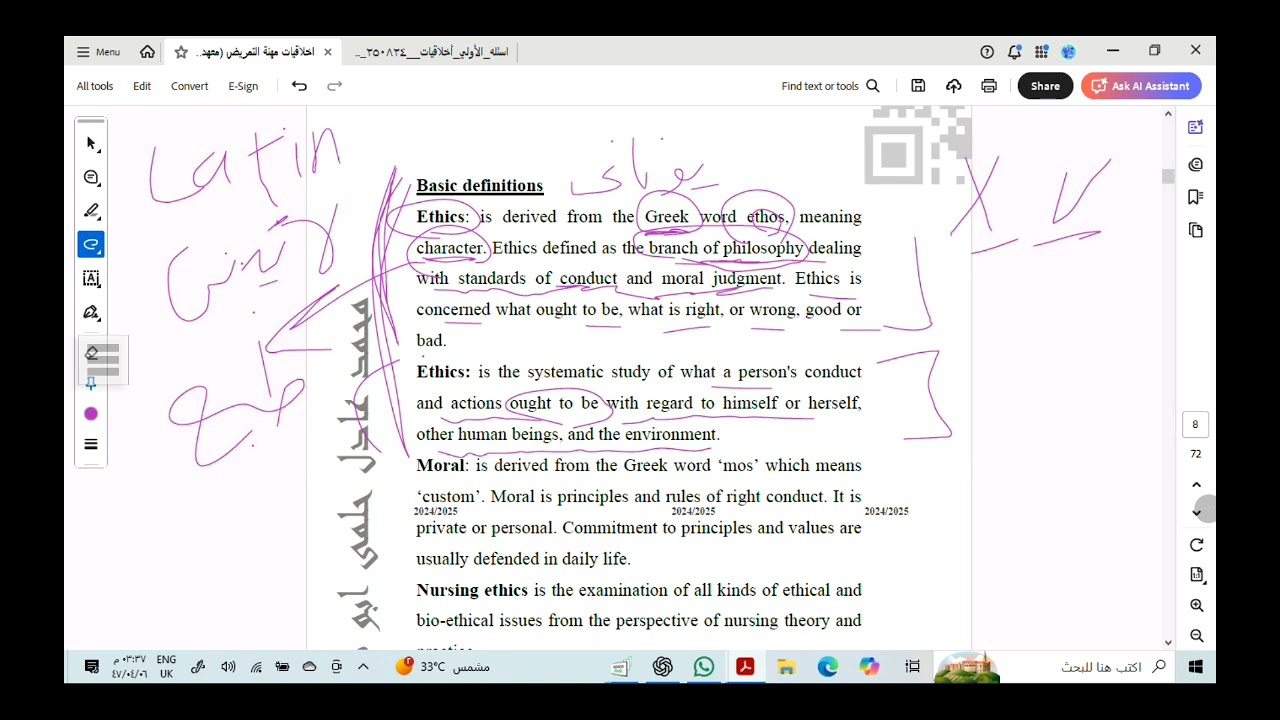Open File Explorer from taskbar
This screenshot has height=720, width=1280.
click(x=786, y=667)
